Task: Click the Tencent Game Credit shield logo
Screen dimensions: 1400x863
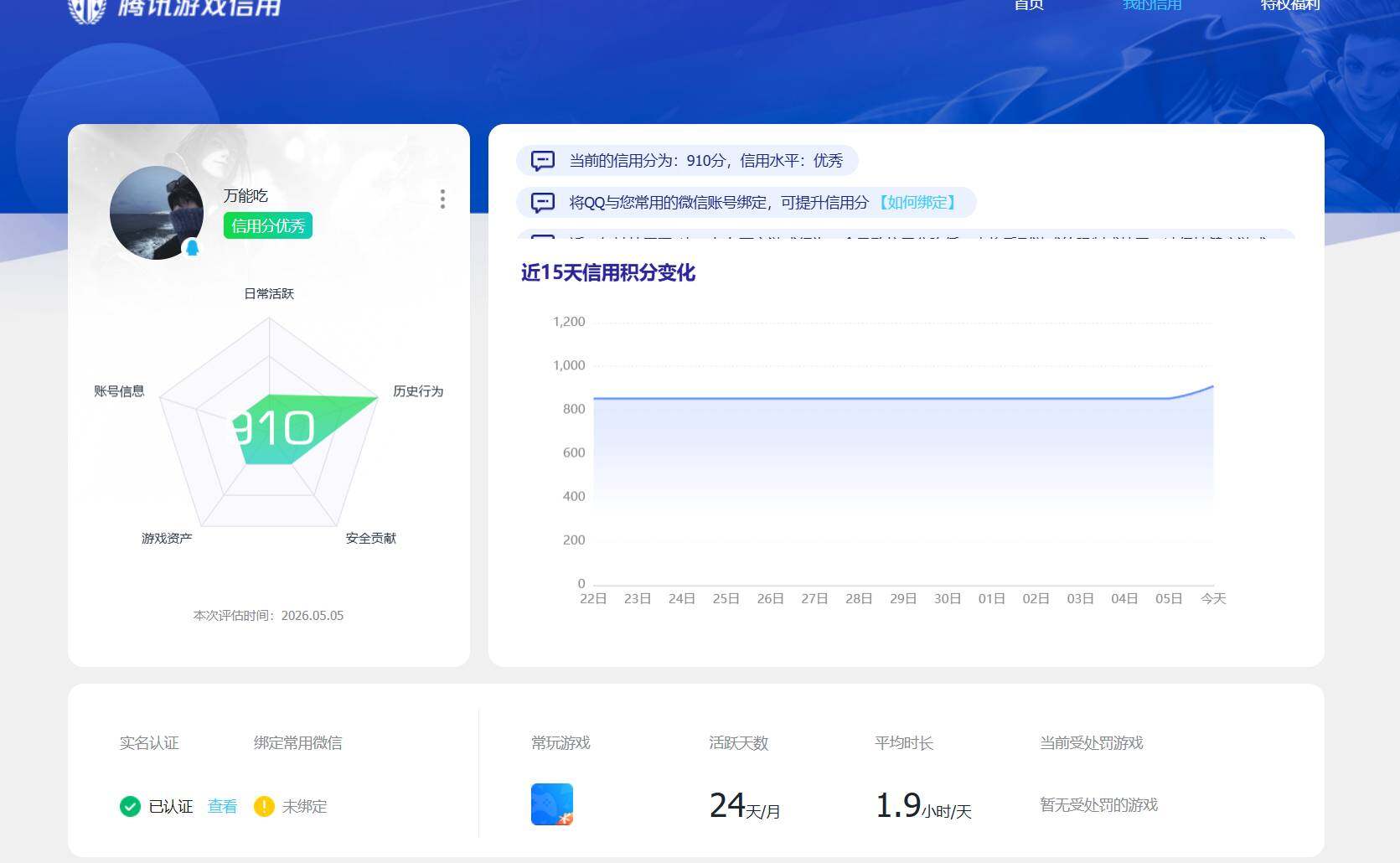Action: pyautogui.click(x=87, y=10)
